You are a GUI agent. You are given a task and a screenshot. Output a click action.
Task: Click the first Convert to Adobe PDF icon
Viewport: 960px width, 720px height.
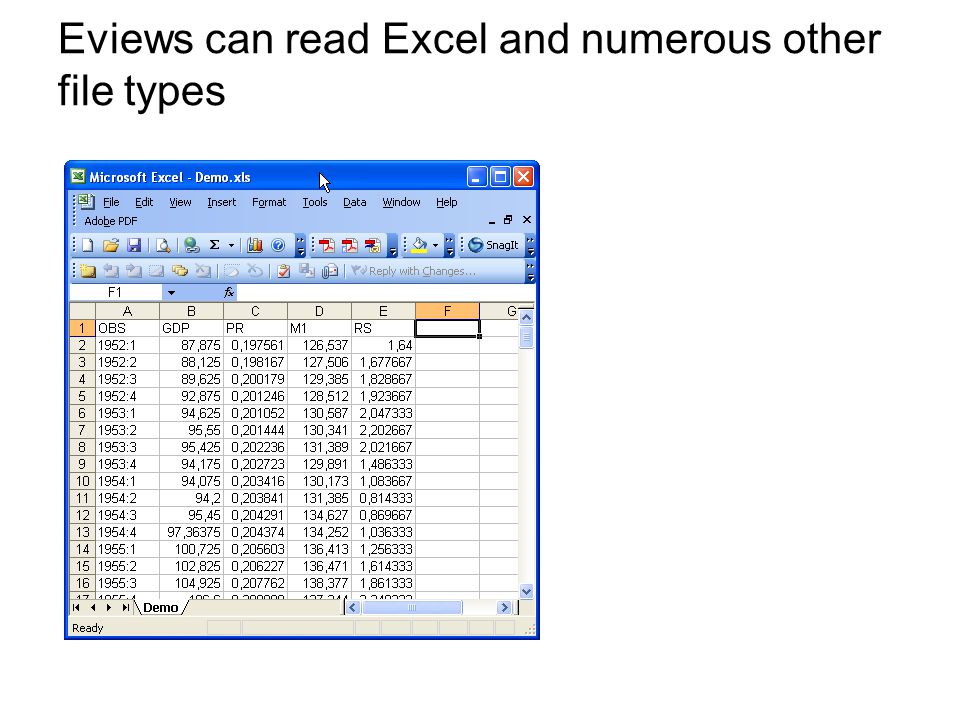326,246
